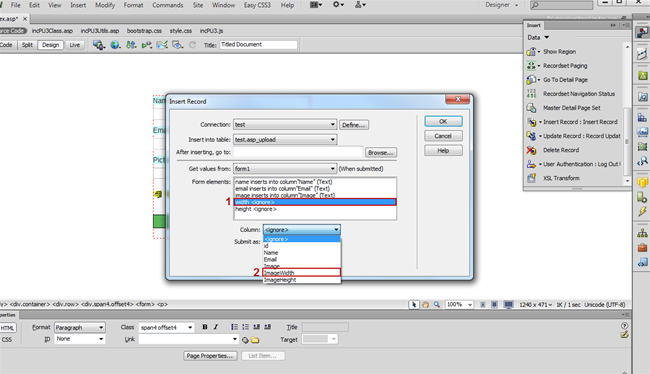Open the Data category dropdown in Insert panel
The width and height of the screenshot is (650, 374).
tap(538, 37)
